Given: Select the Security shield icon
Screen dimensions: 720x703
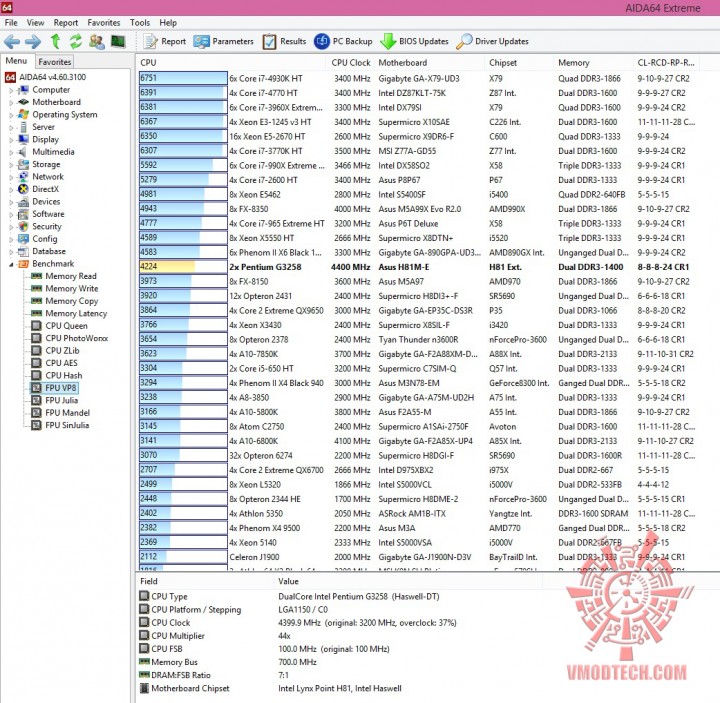Looking at the screenshot, I should [23, 226].
